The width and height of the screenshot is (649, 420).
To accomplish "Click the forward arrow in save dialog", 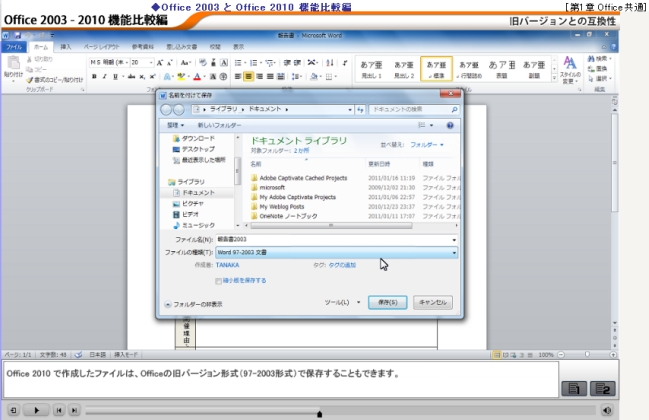I will click(179, 110).
